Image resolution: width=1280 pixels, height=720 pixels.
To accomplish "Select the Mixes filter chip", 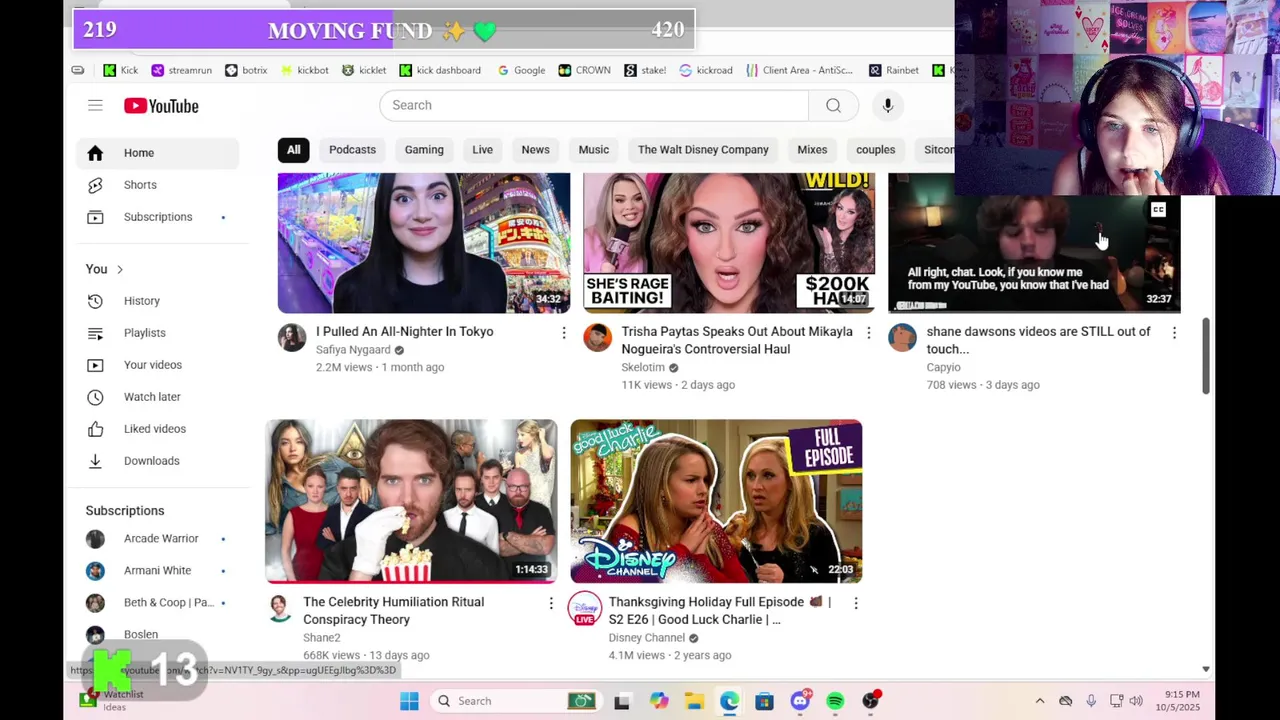I will (x=812, y=150).
